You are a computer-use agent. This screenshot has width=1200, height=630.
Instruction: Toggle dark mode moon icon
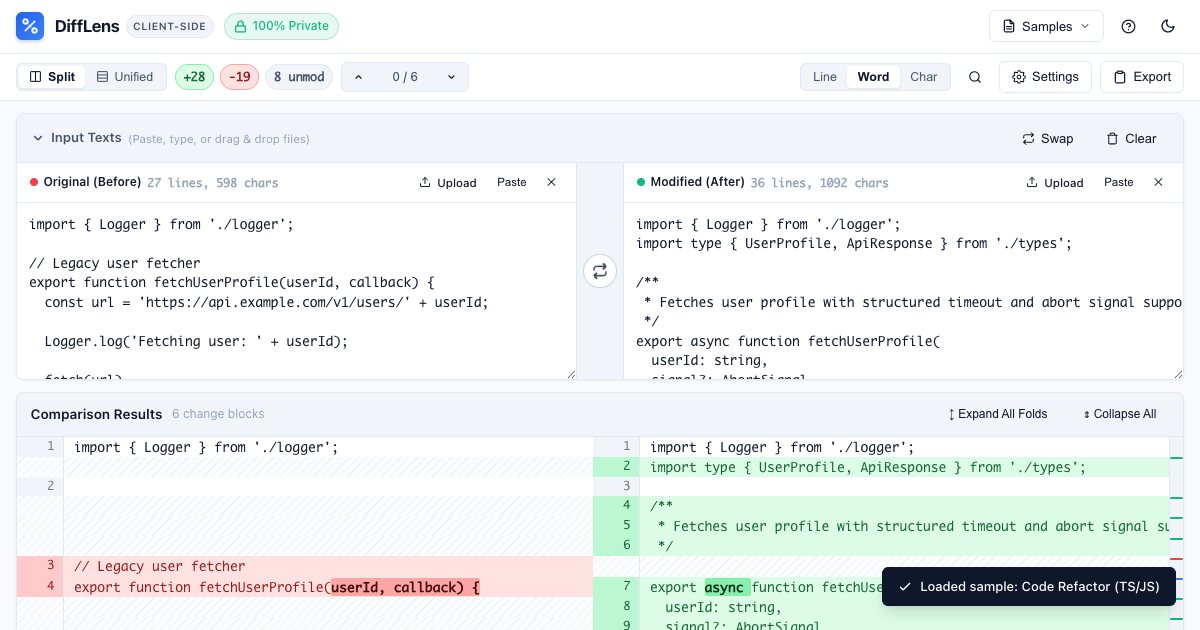1168,26
